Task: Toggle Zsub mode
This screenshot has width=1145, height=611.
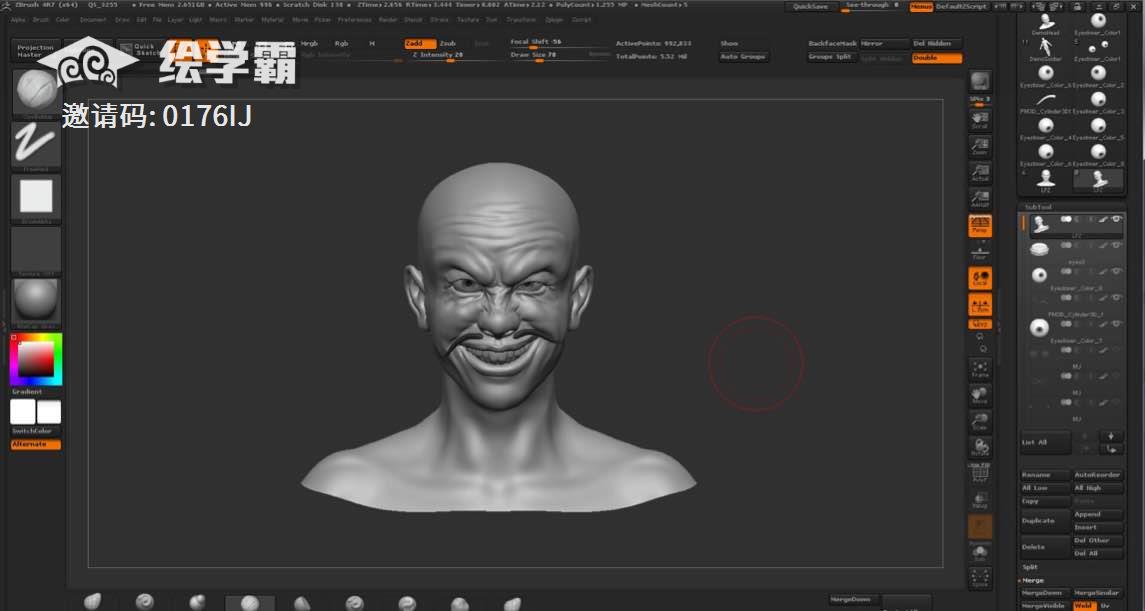Action: click(x=448, y=44)
